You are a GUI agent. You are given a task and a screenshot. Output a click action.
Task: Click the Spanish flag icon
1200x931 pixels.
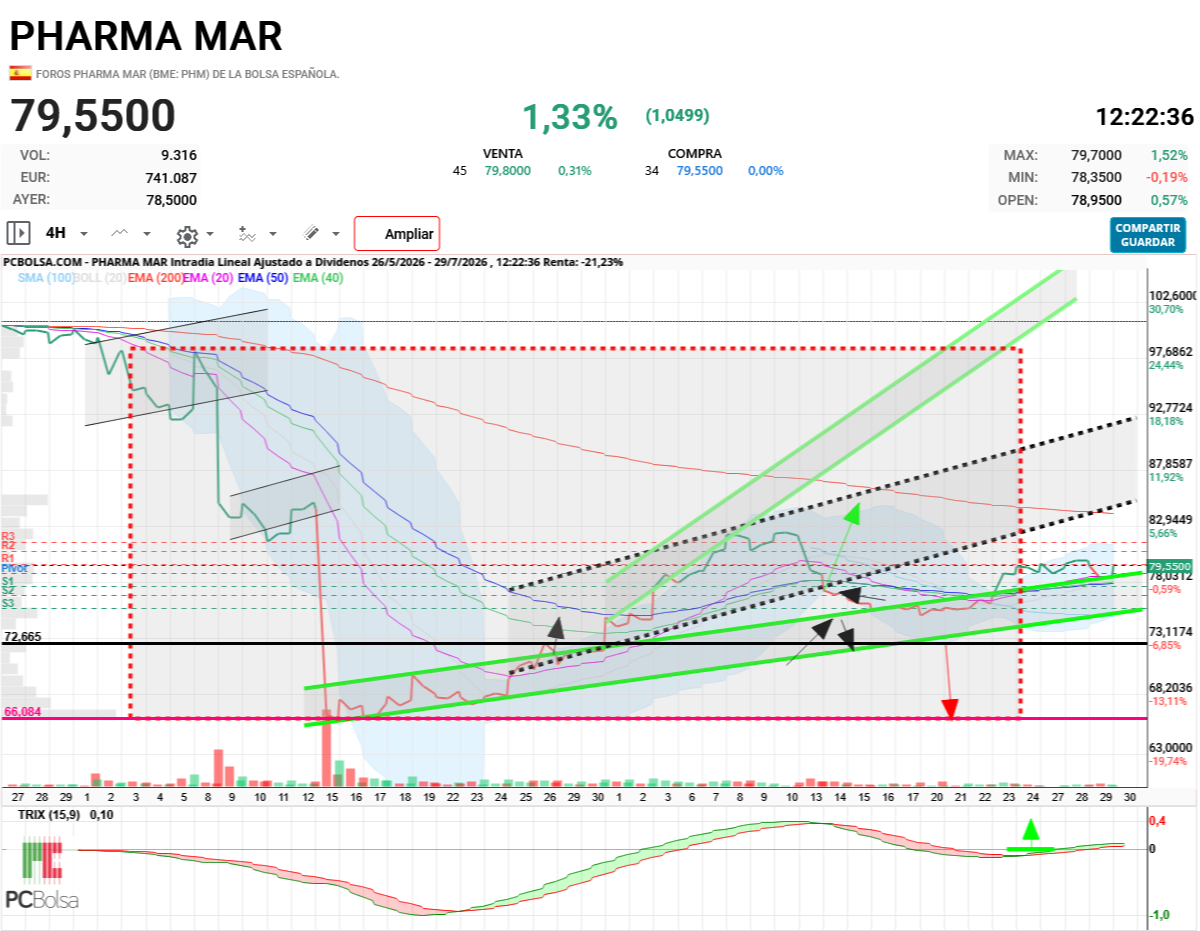(20, 73)
